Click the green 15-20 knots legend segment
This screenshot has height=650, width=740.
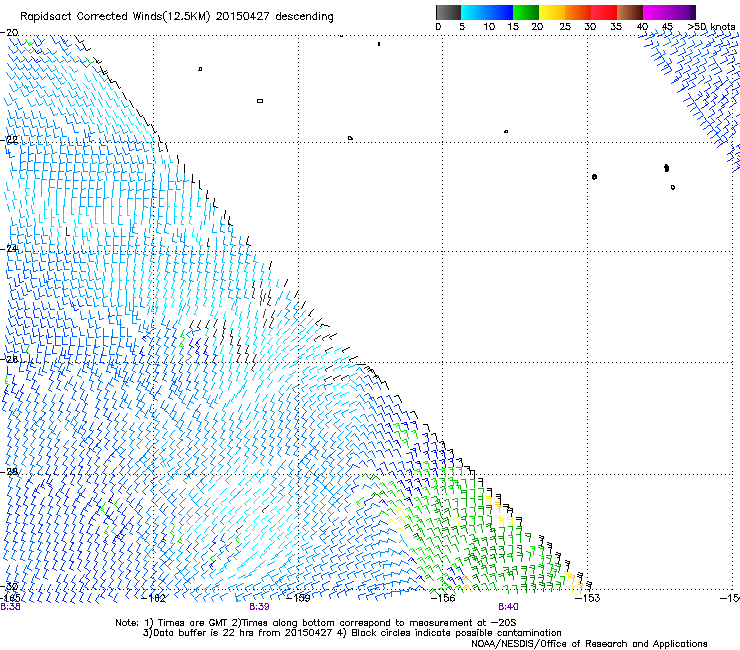point(526,12)
